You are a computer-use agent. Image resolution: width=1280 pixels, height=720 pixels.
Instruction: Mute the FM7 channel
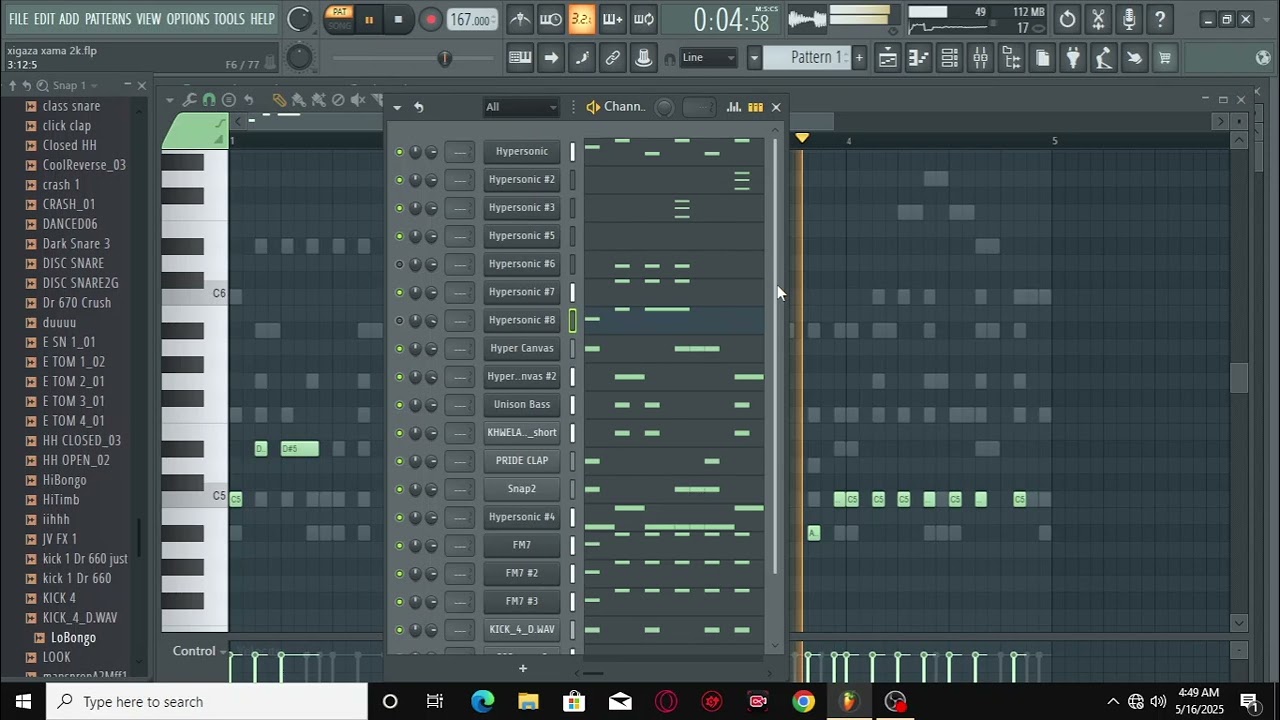[400, 545]
